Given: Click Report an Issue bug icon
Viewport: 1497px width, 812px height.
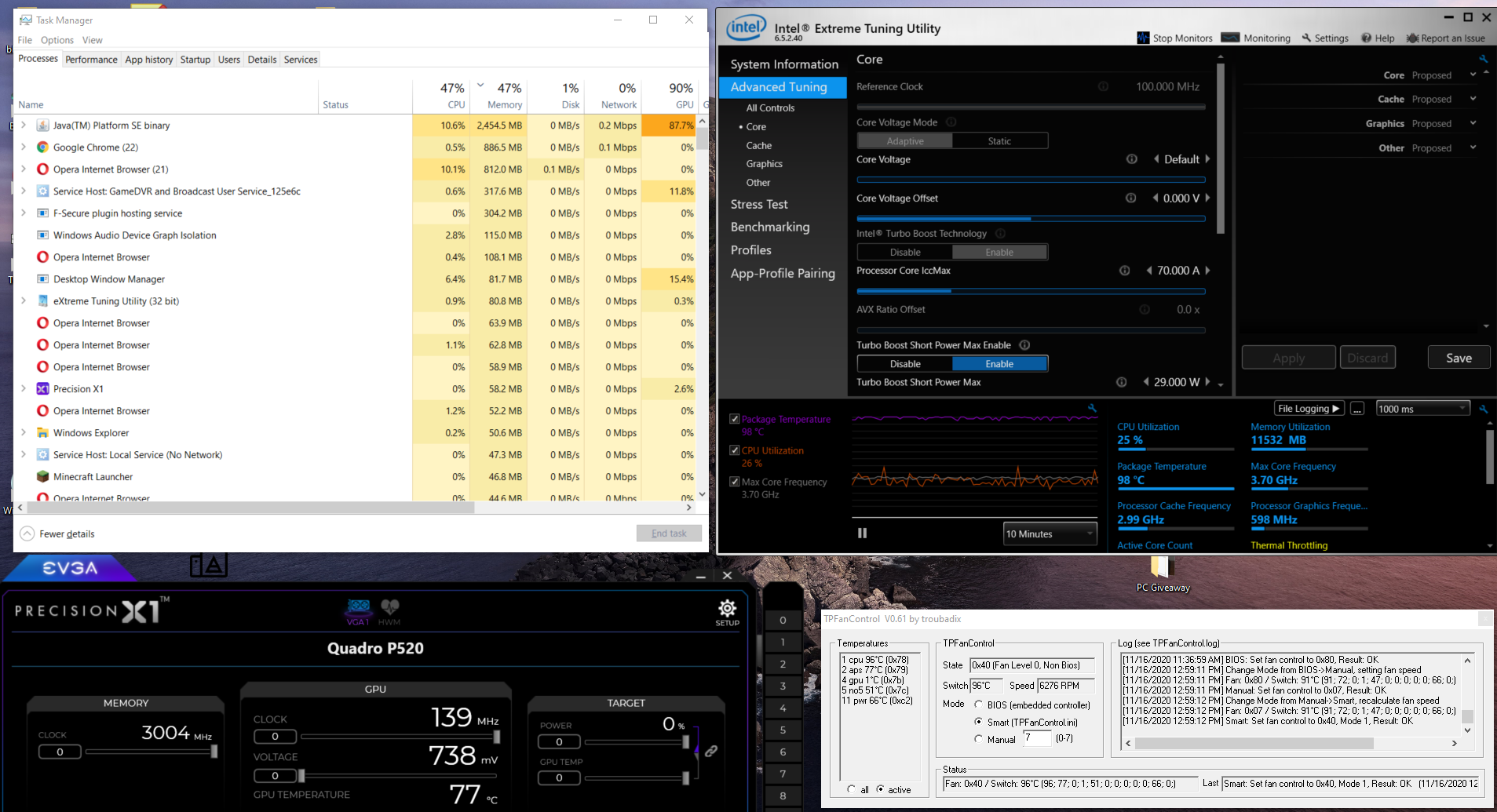Looking at the screenshot, I should pos(1412,38).
